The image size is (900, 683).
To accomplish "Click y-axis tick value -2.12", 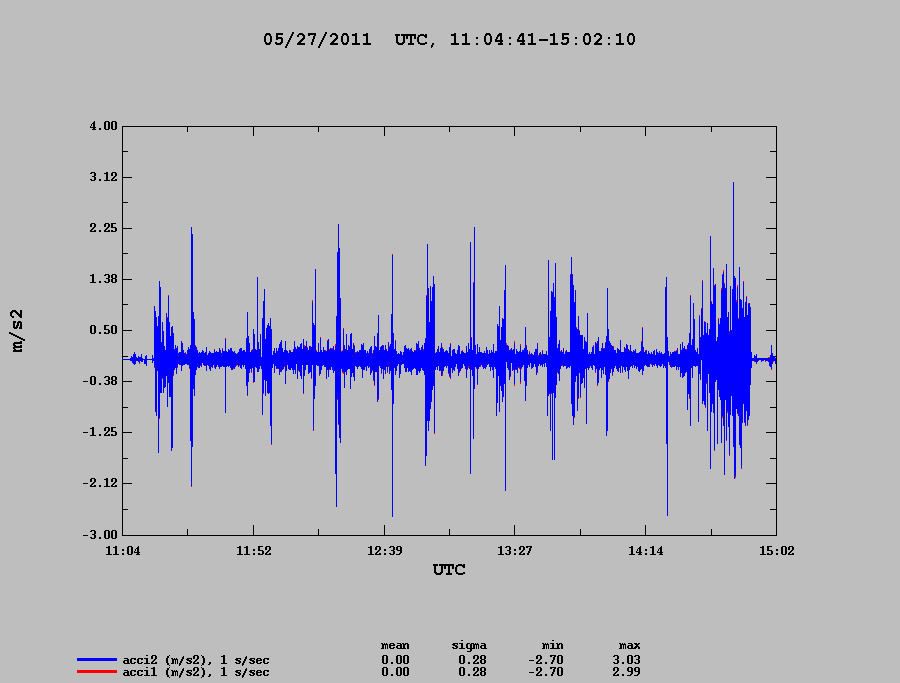I will click(x=100, y=483).
